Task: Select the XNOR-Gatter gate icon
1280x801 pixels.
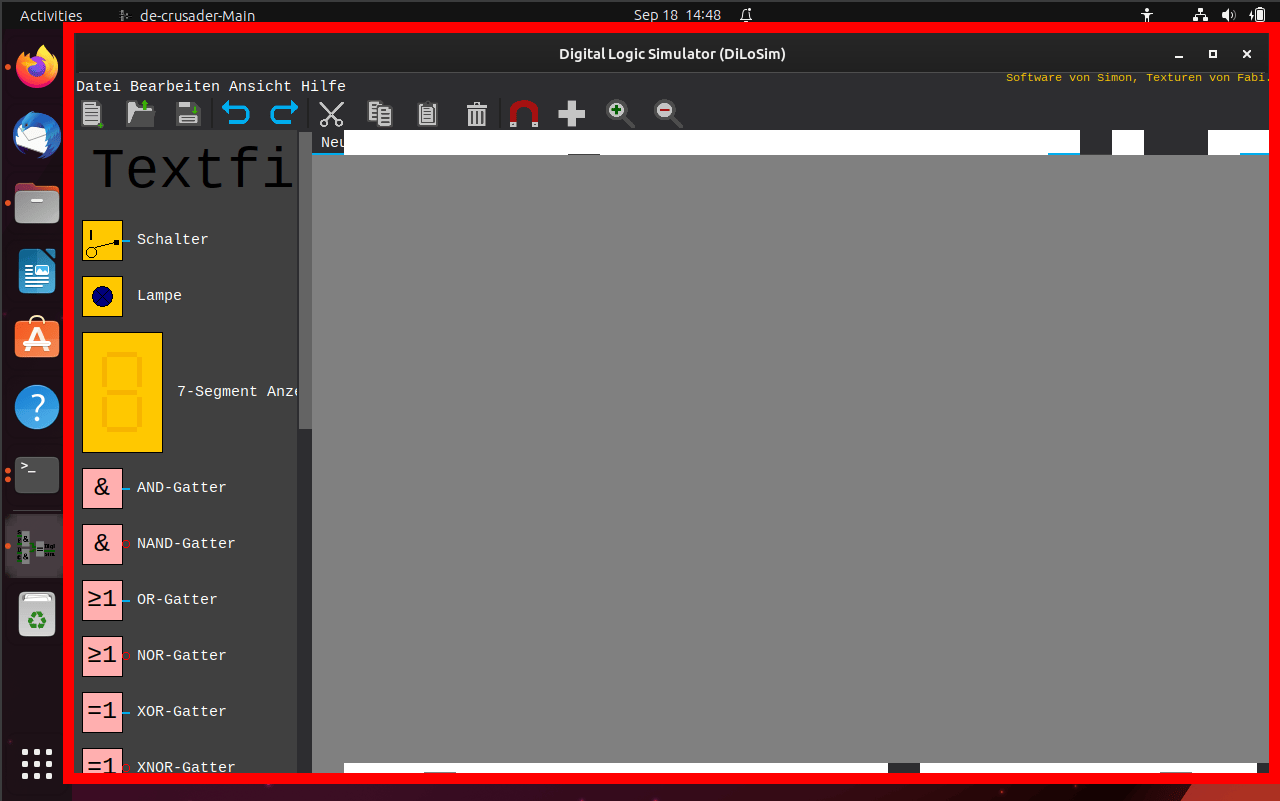Action: (102, 761)
